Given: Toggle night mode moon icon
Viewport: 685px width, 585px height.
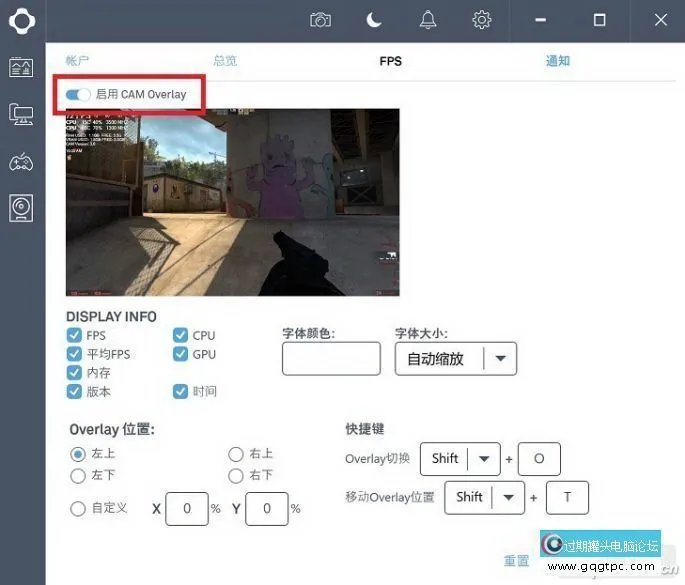Looking at the screenshot, I should (374, 20).
